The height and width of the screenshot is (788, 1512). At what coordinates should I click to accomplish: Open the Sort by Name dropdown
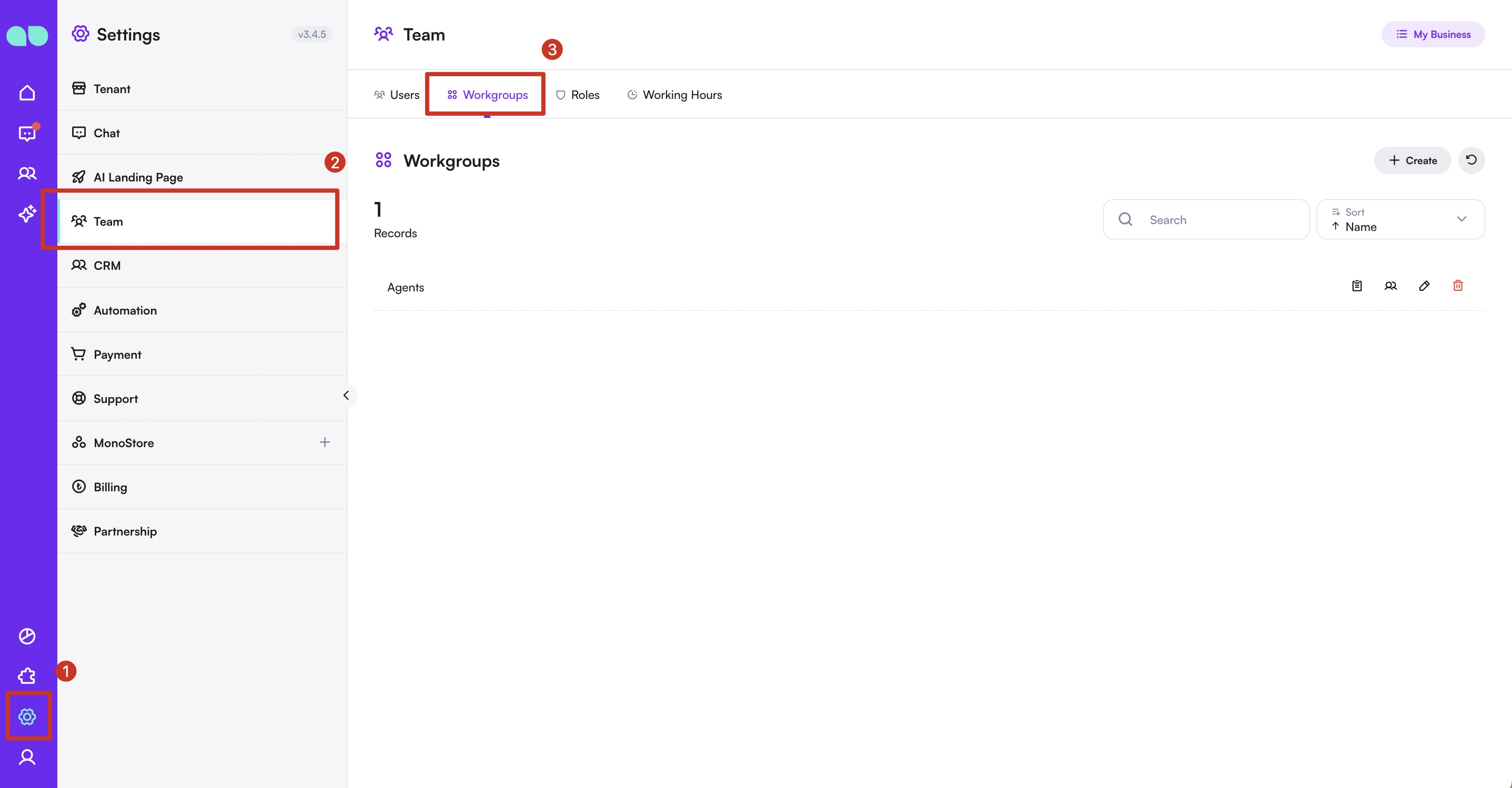pyautogui.click(x=1400, y=219)
